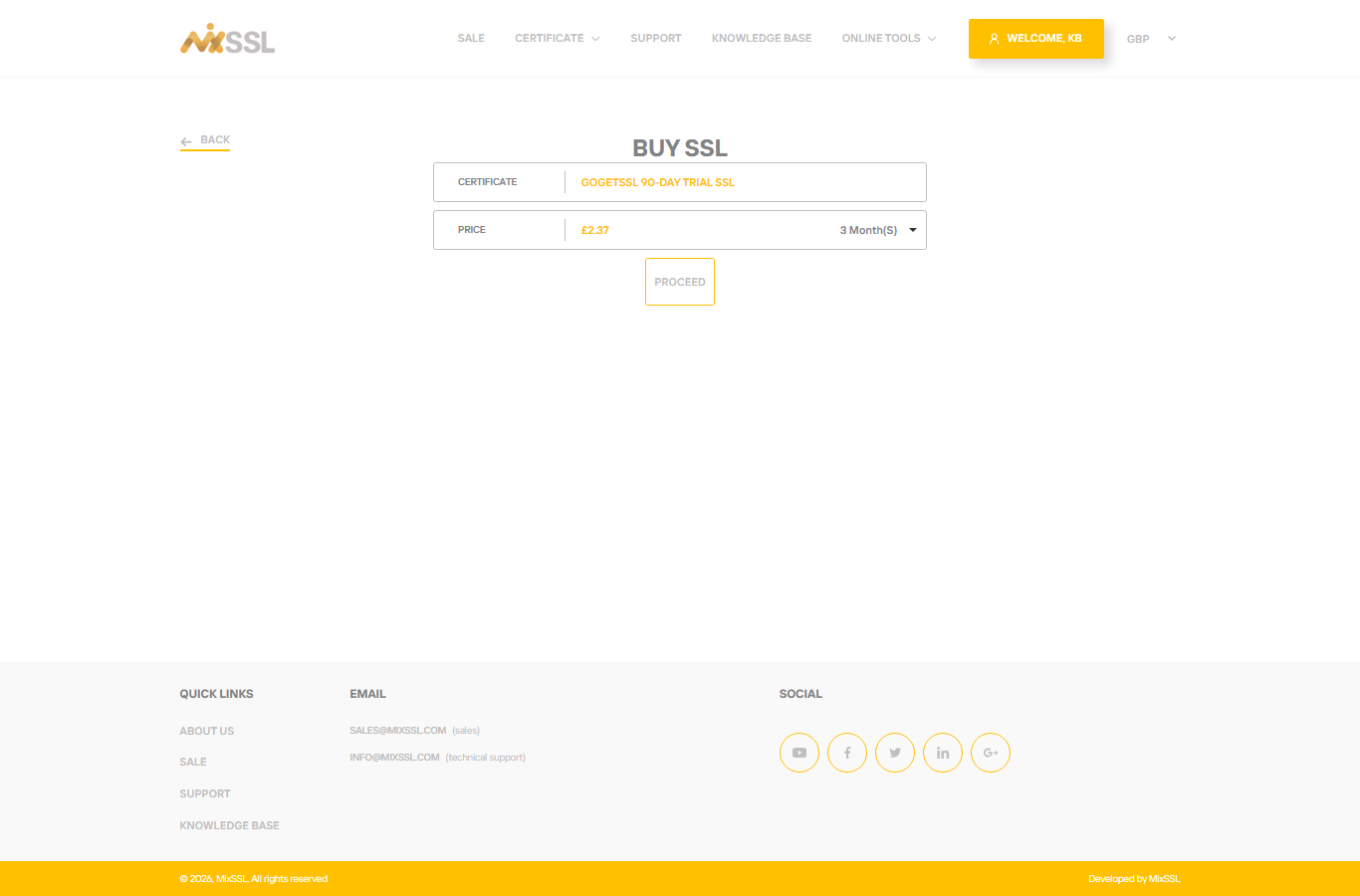This screenshot has height=896, width=1360.
Task: Click the 2026 MixSSL copyright text
Action: click(254, 879)
